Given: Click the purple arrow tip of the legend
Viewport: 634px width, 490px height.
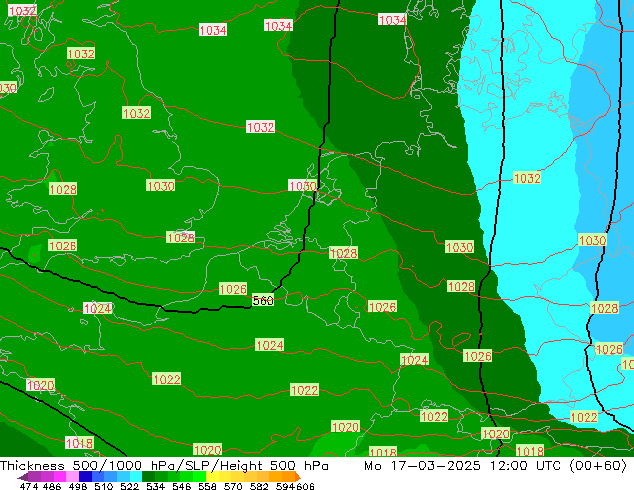Looking at the screenshot, I should coord(23,477).
